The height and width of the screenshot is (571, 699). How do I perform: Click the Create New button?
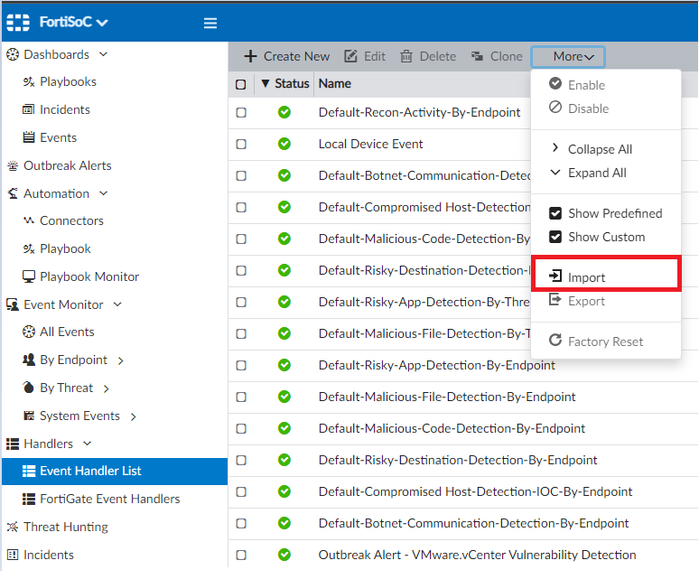coord(287,57)
